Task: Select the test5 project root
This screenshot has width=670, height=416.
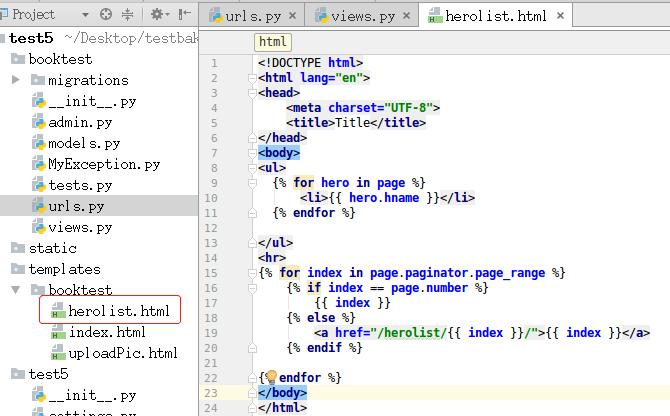Action: [x=31, y=38]
